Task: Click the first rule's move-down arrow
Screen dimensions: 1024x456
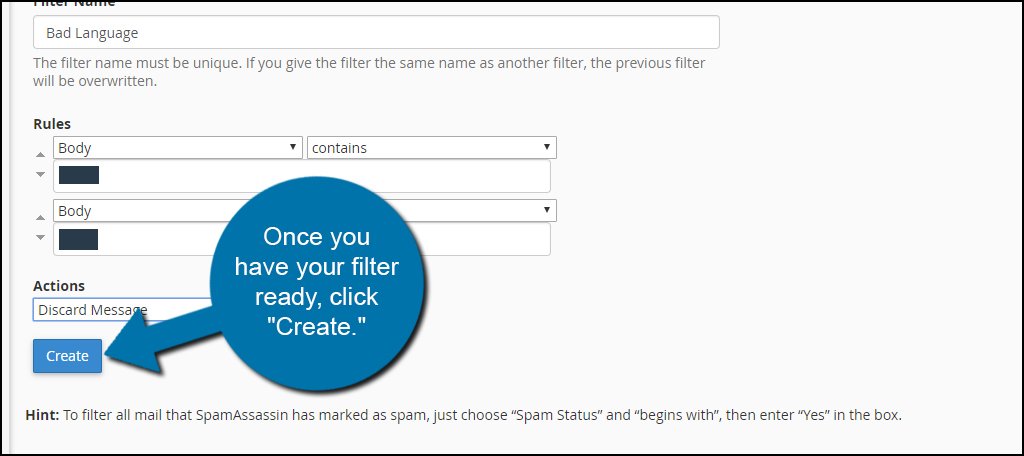Action: [40, 174]
